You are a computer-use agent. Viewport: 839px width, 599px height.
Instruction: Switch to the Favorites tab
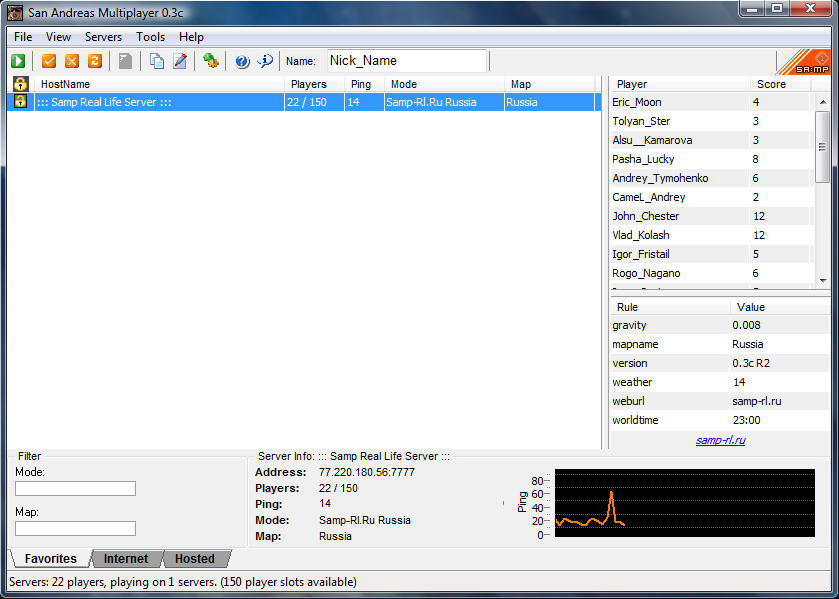click(x=50, y=559)
